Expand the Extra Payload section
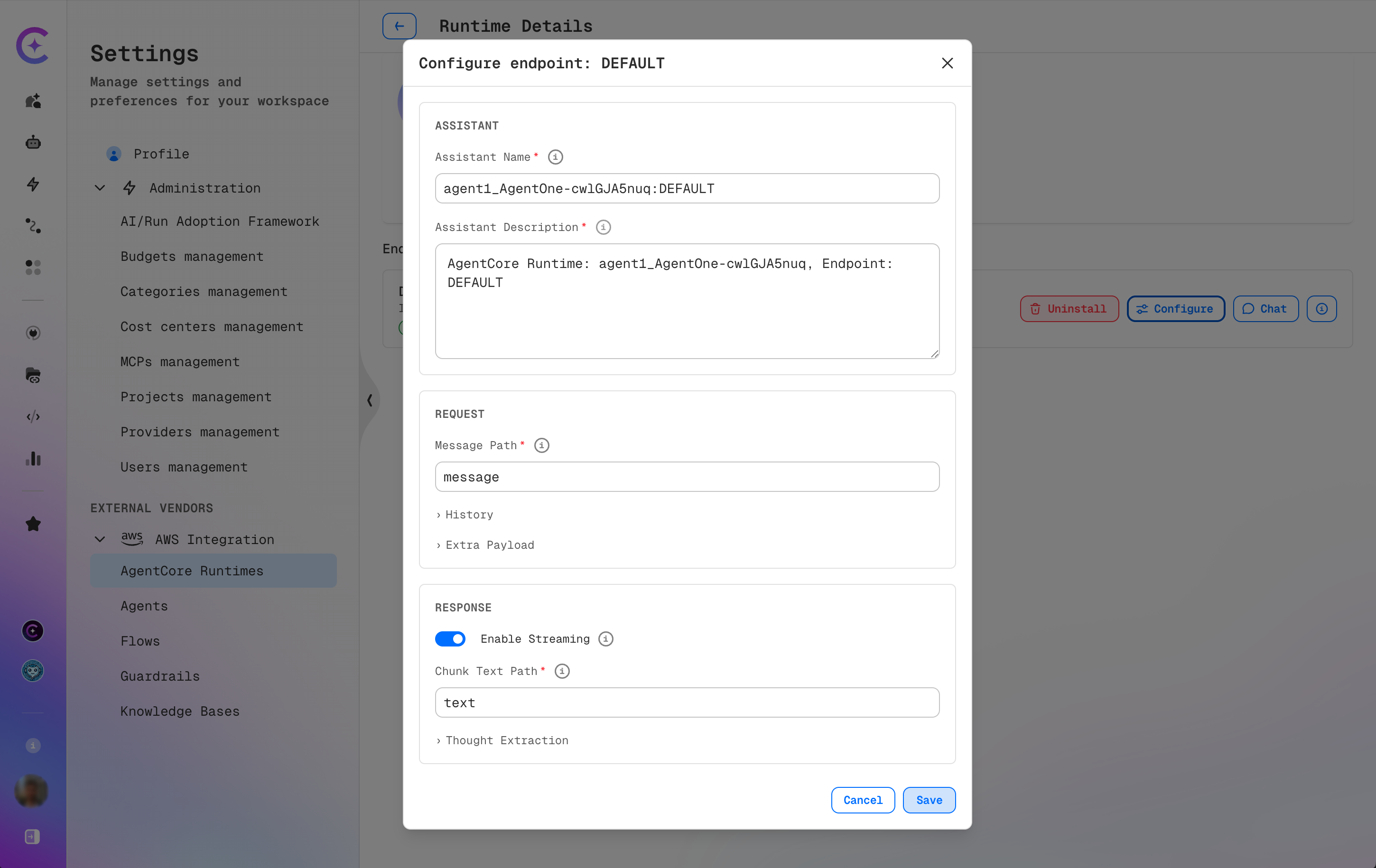The image size is (1376, 868). [x=485, y=545]
